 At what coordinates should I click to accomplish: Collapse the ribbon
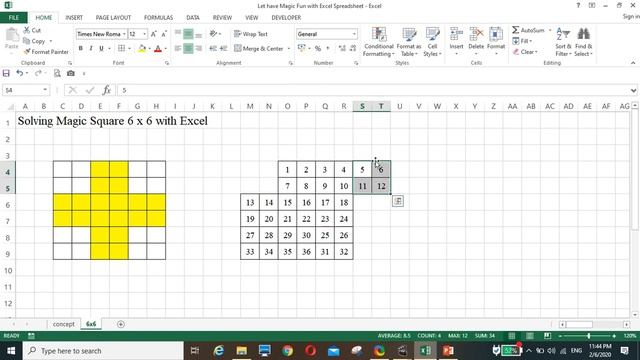[x=633, y=63]
